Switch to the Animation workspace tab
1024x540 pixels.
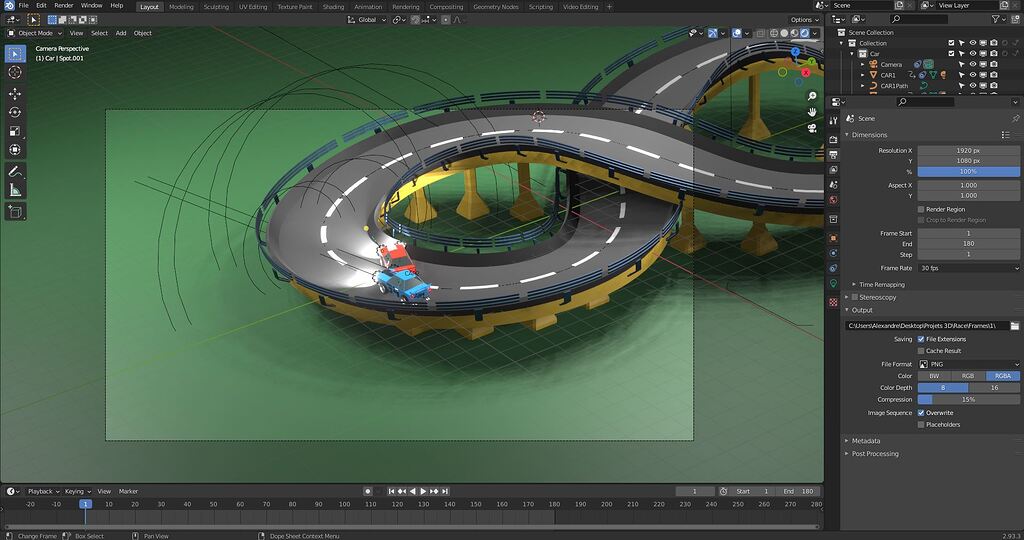point(368,7)
